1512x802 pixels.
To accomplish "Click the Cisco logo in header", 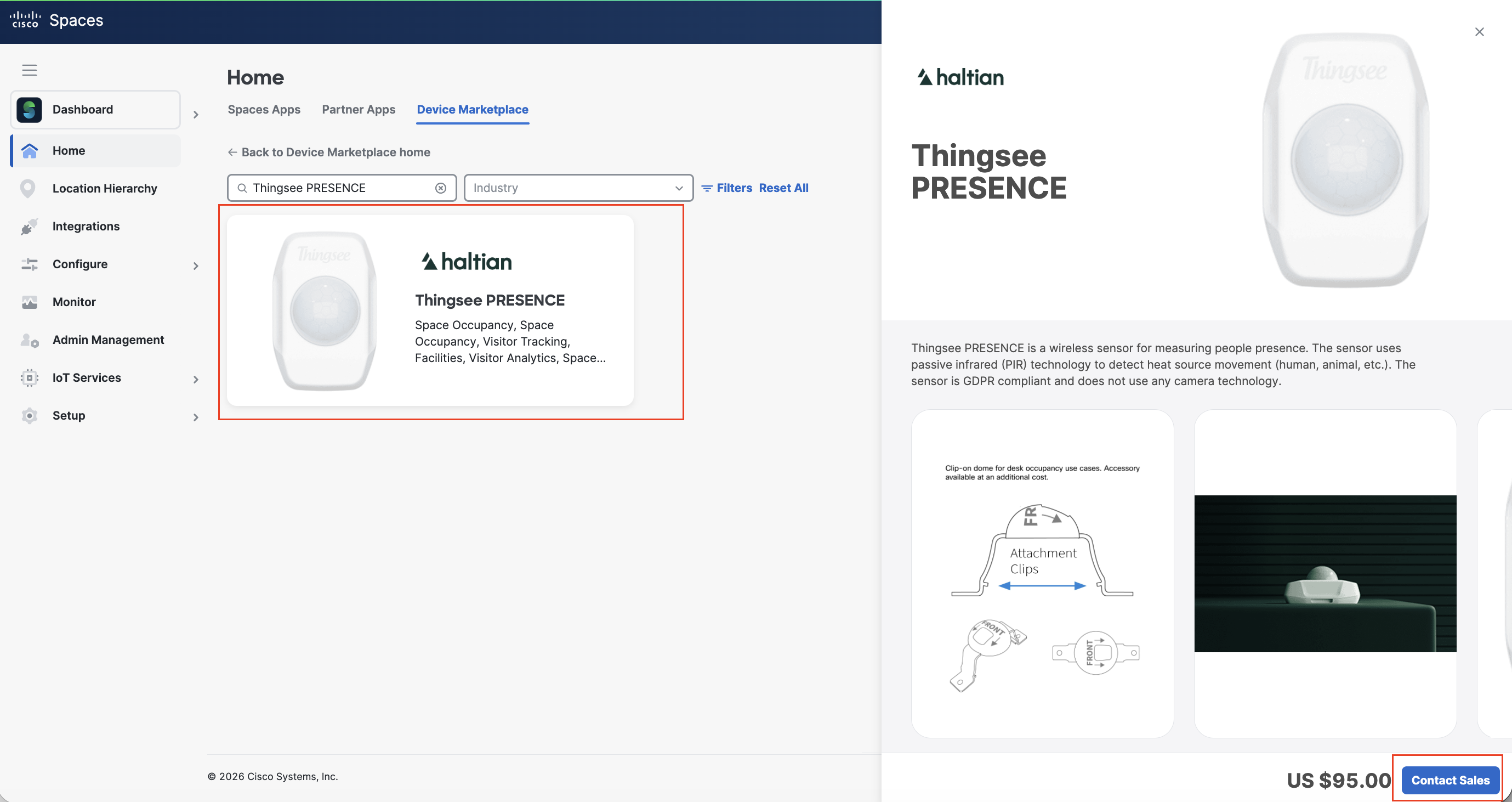I will (x=25, y=20).
